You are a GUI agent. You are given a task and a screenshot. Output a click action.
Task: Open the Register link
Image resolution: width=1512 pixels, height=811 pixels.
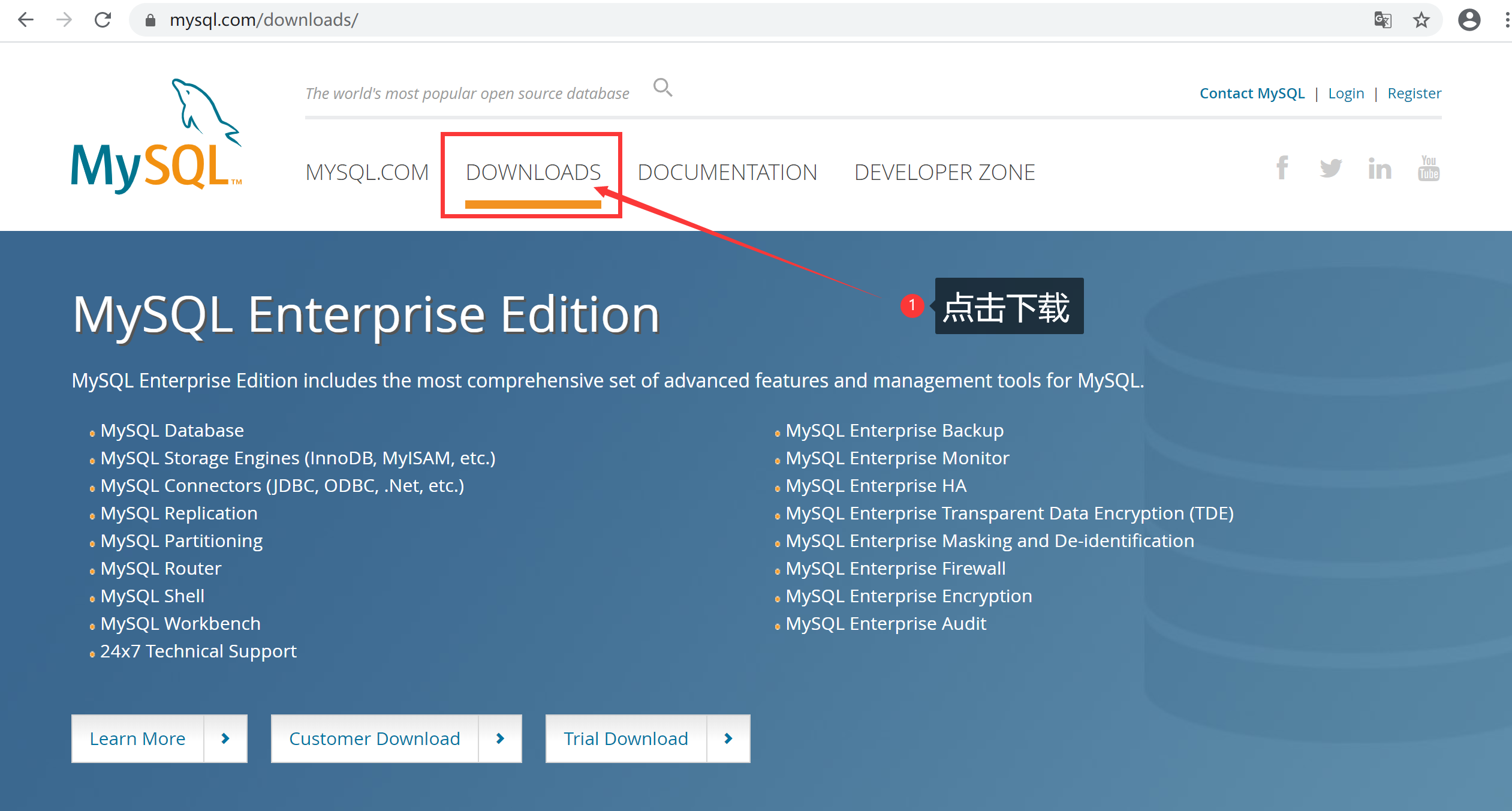[x=1414, y=94]
